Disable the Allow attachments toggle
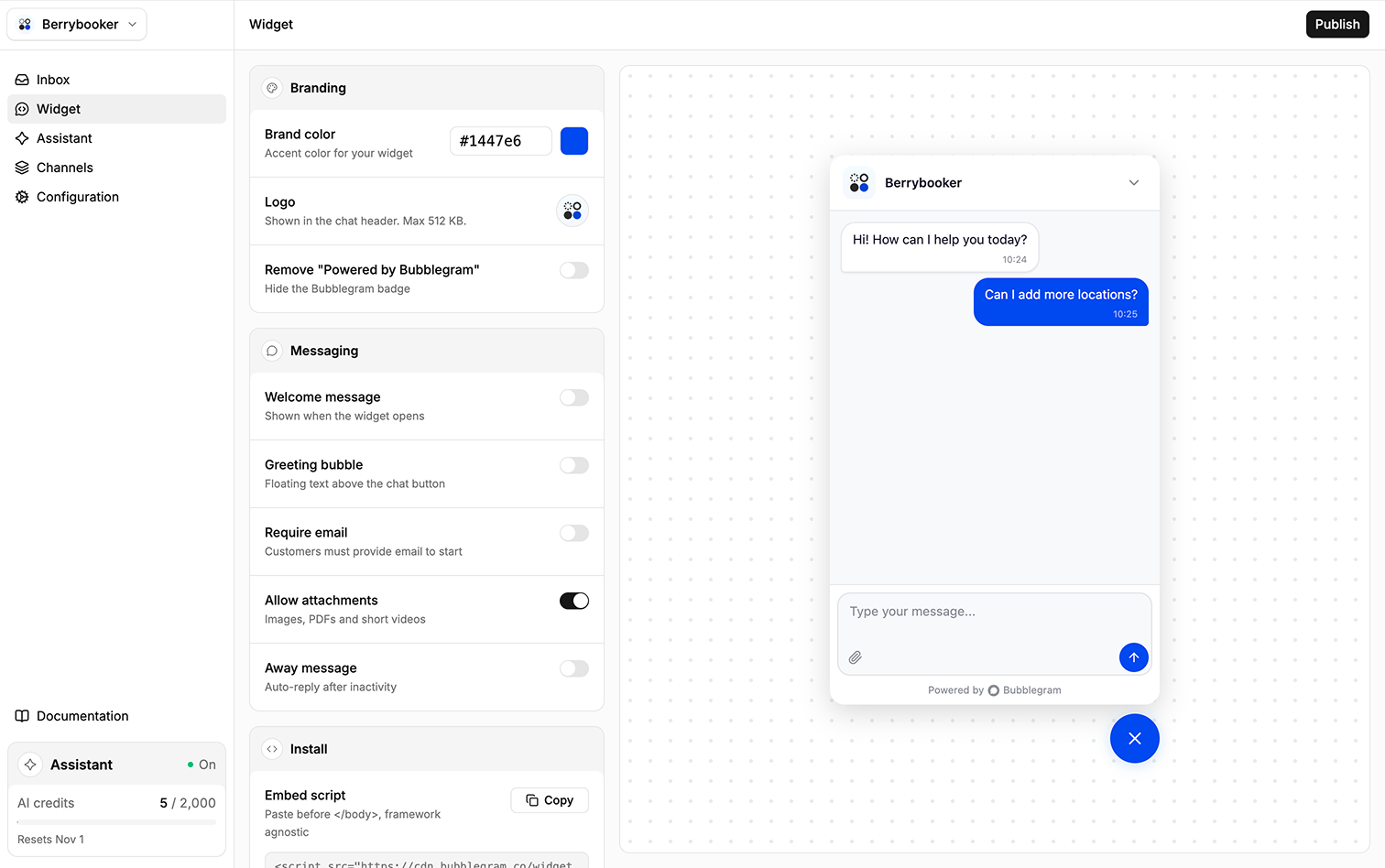1385x868 pixels. [574, 601]
